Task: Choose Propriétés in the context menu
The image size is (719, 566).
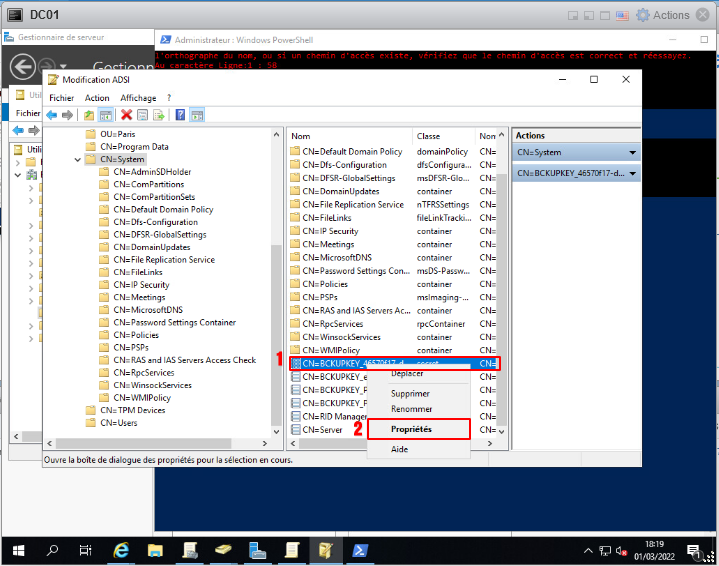Action: 411,429
